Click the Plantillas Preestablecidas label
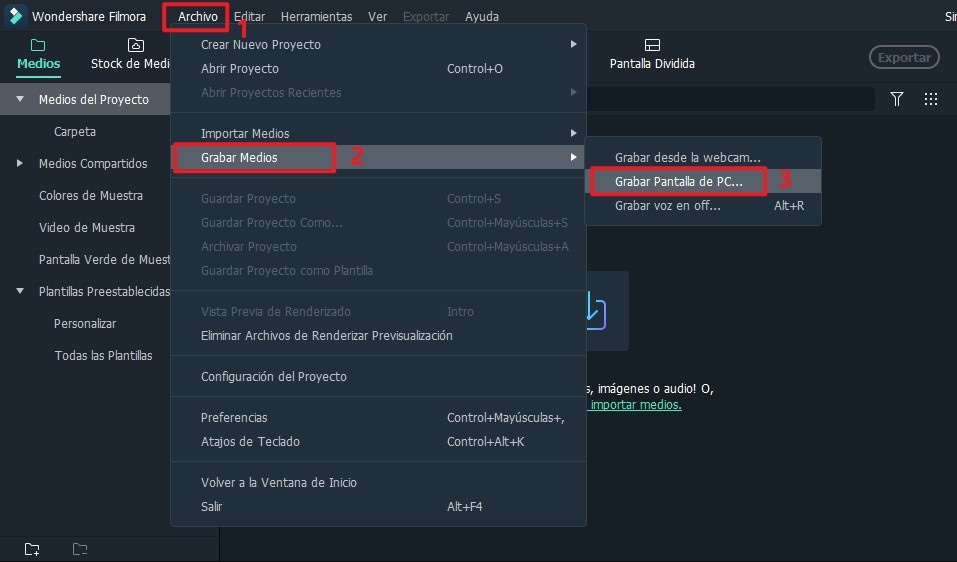This screenshot has width=957, height=562. point(104,291)
